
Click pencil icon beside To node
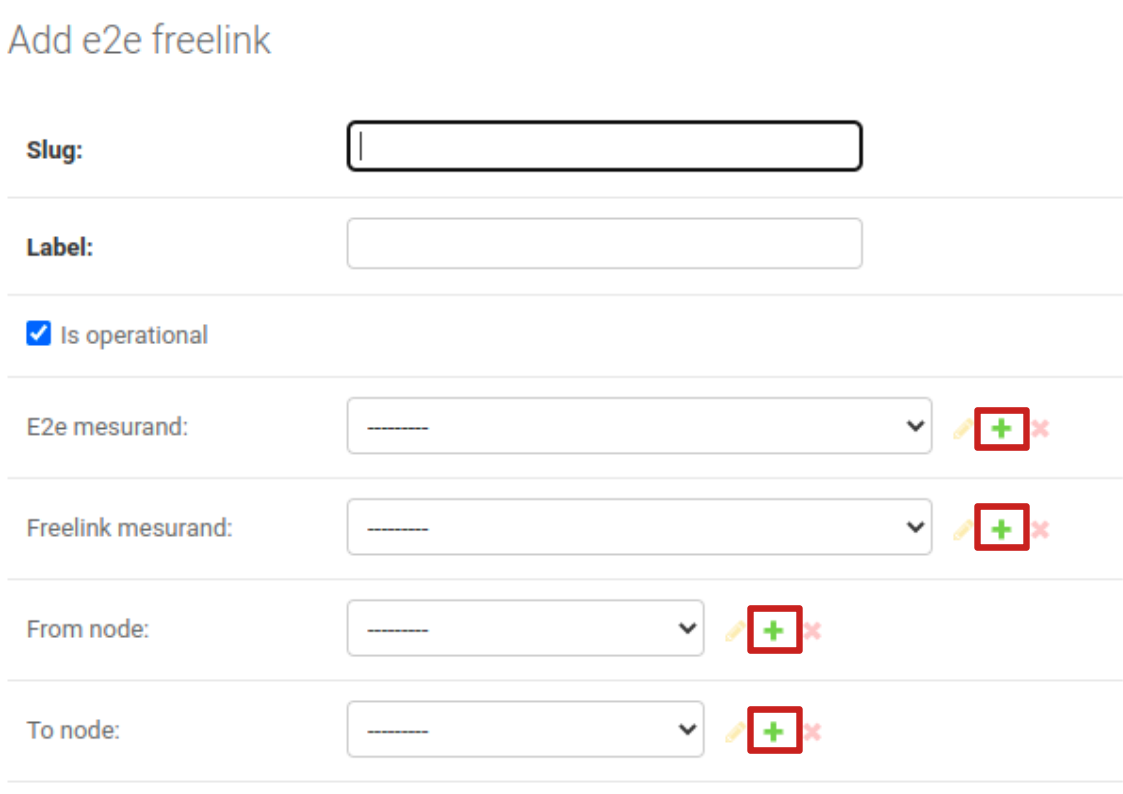click(x=735, y=732)
